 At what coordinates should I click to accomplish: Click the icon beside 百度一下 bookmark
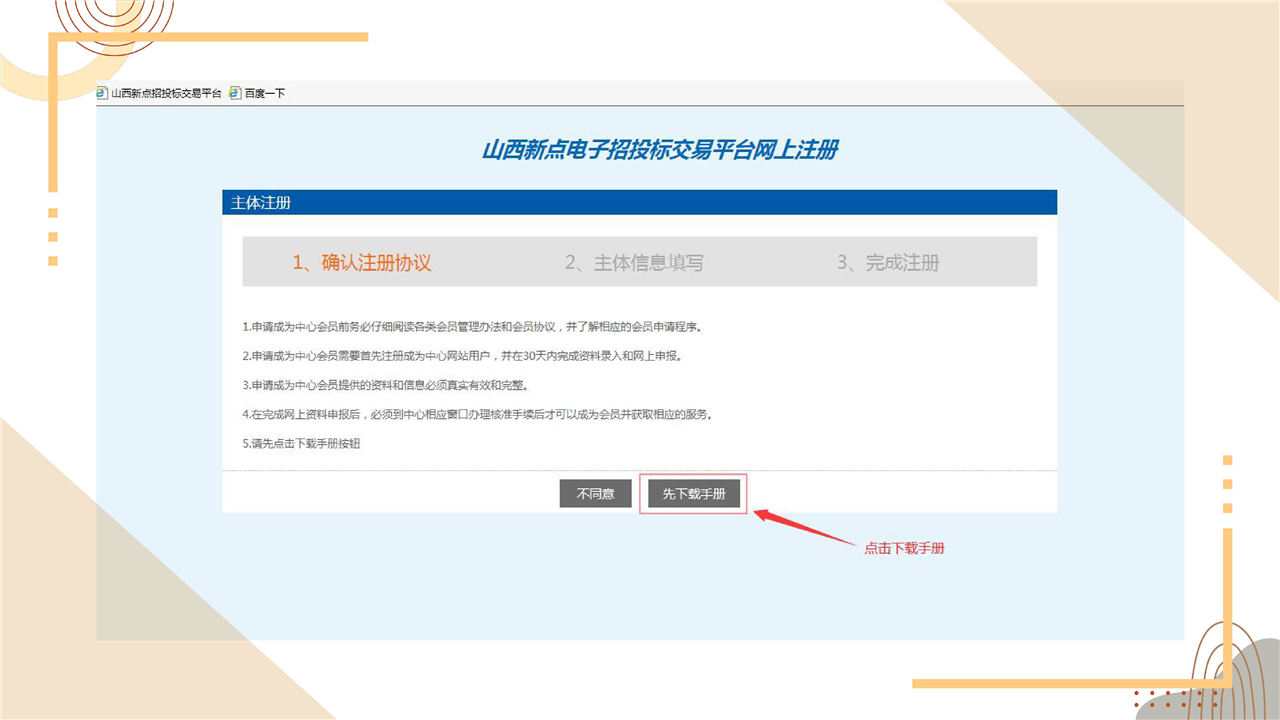click(x=235, y=93)
